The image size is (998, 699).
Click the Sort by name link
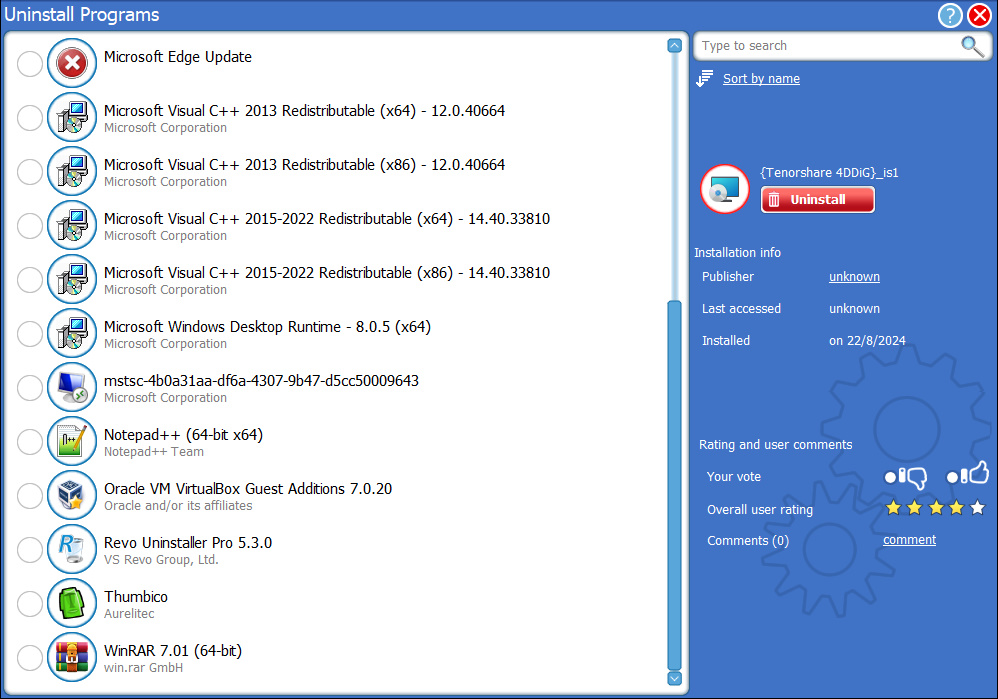[761, 79]
